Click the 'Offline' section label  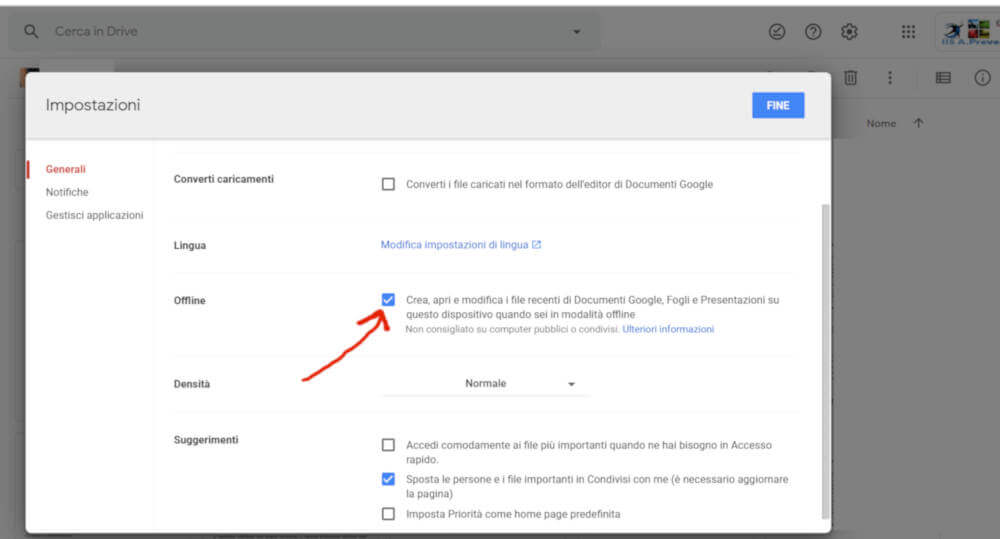pyautogui.click(x=189, y=300)
